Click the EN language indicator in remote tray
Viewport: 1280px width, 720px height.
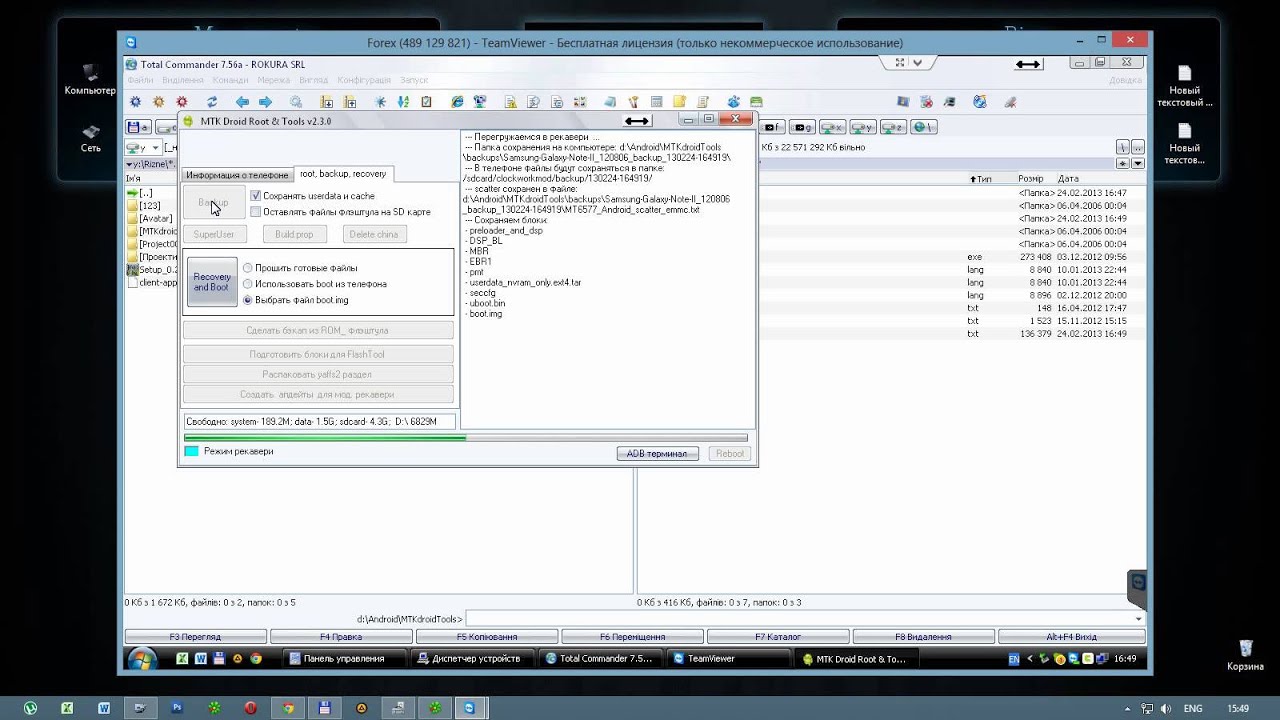(1014, 659)
